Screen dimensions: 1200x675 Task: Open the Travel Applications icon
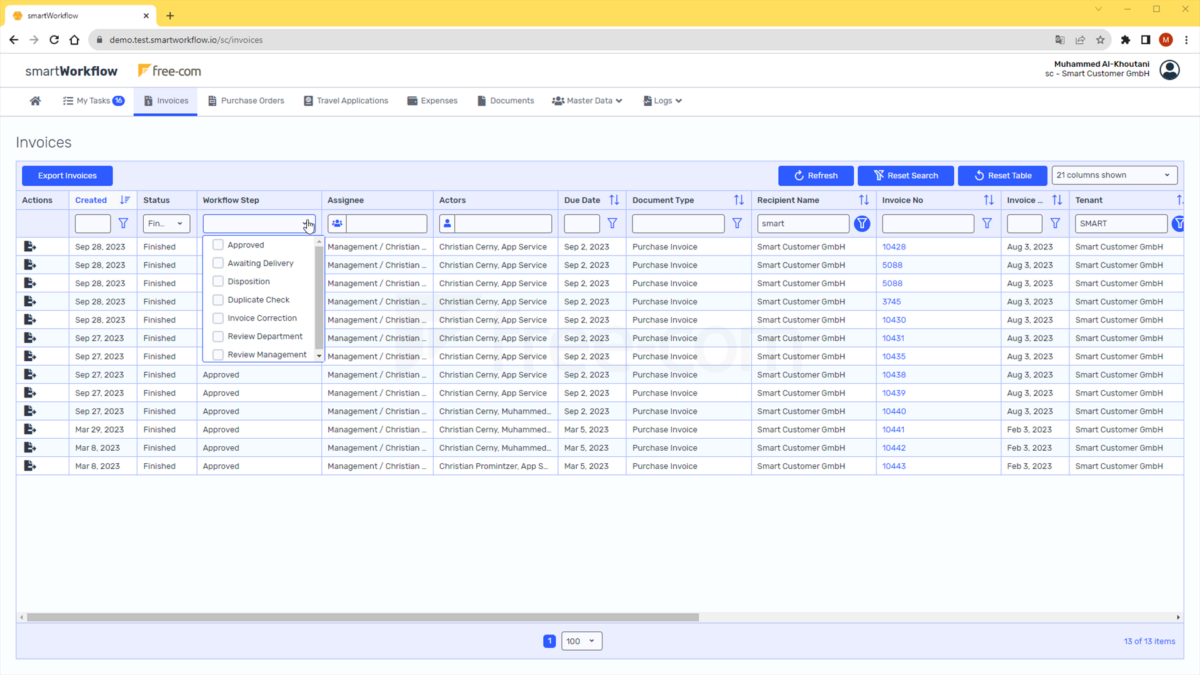pos(308,100)
